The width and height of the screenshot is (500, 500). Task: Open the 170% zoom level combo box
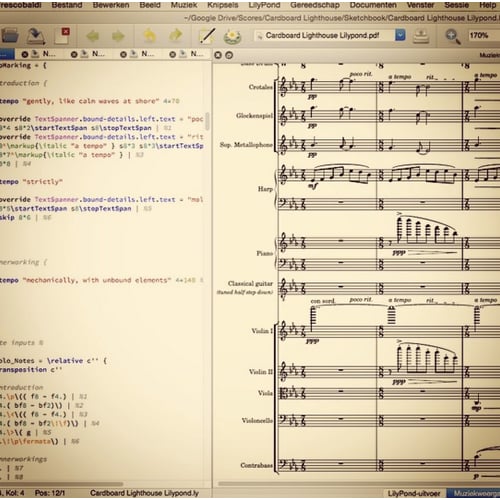483,35
